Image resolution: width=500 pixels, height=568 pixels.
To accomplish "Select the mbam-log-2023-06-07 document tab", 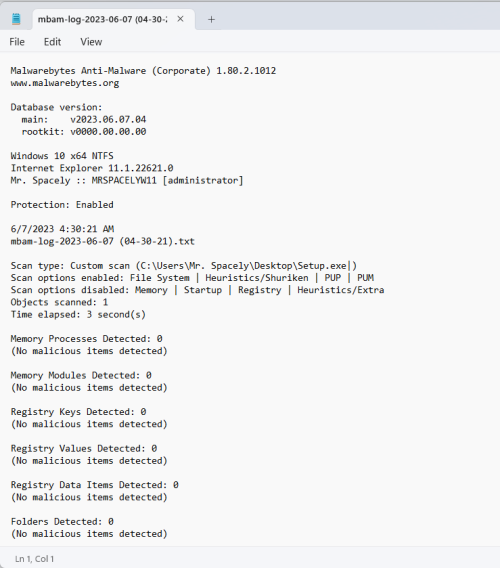I will coord(103,19).
